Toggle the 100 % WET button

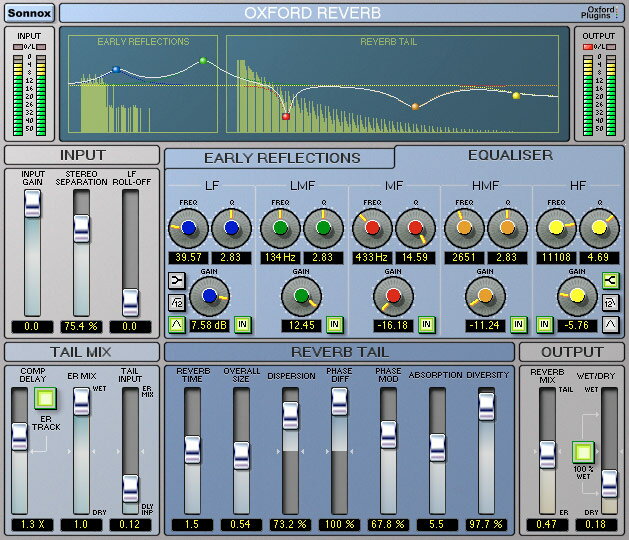[583, 452]
